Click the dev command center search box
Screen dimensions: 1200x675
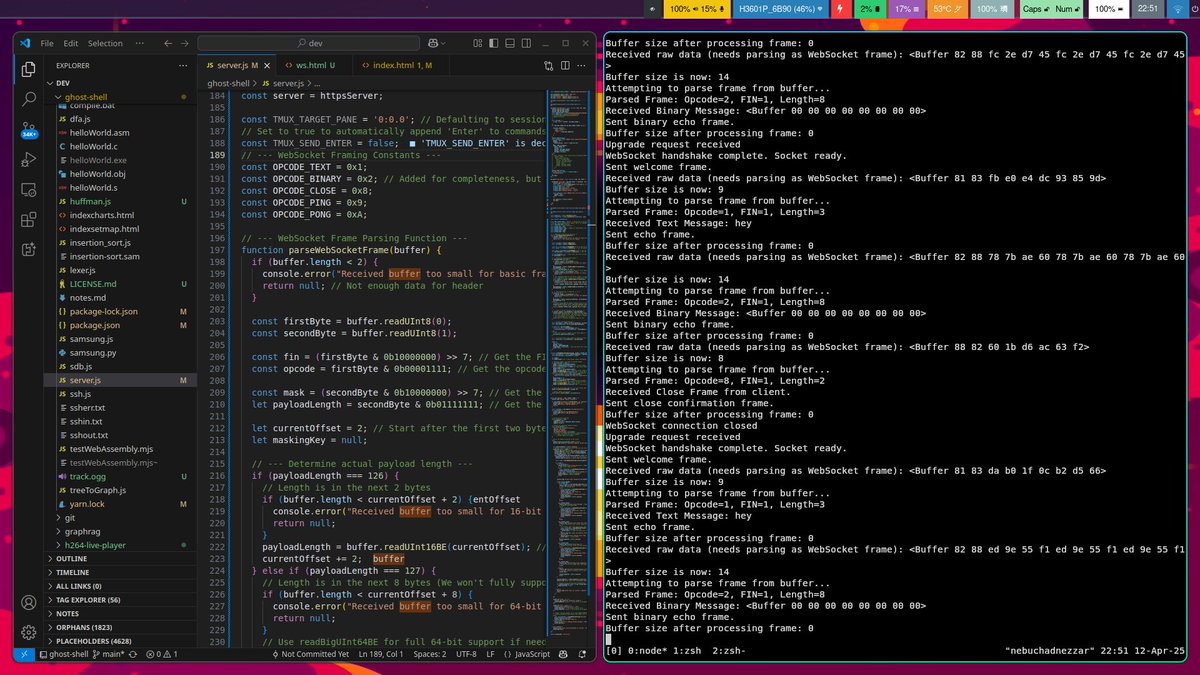click(x=308, y=43)
